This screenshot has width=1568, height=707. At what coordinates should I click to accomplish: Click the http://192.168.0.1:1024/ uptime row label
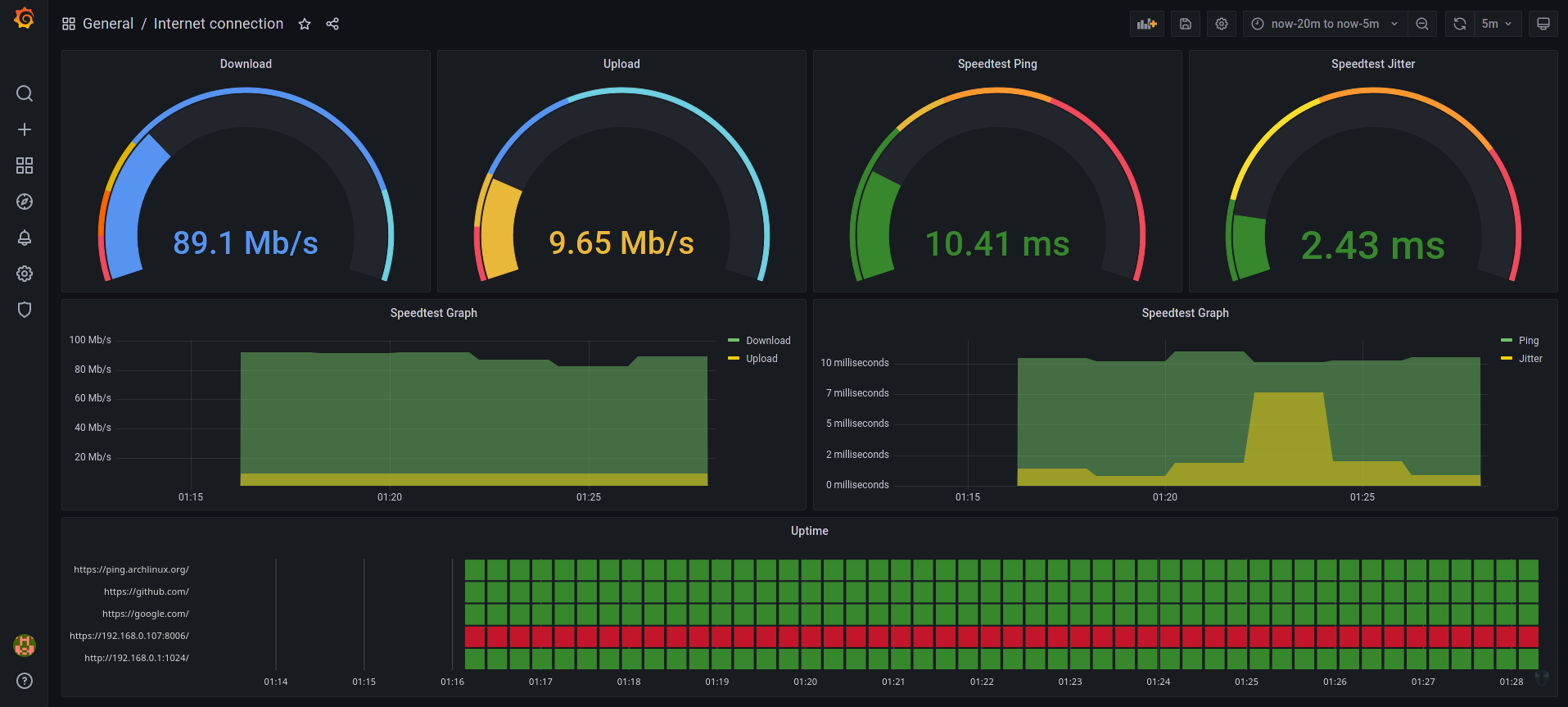136,658
